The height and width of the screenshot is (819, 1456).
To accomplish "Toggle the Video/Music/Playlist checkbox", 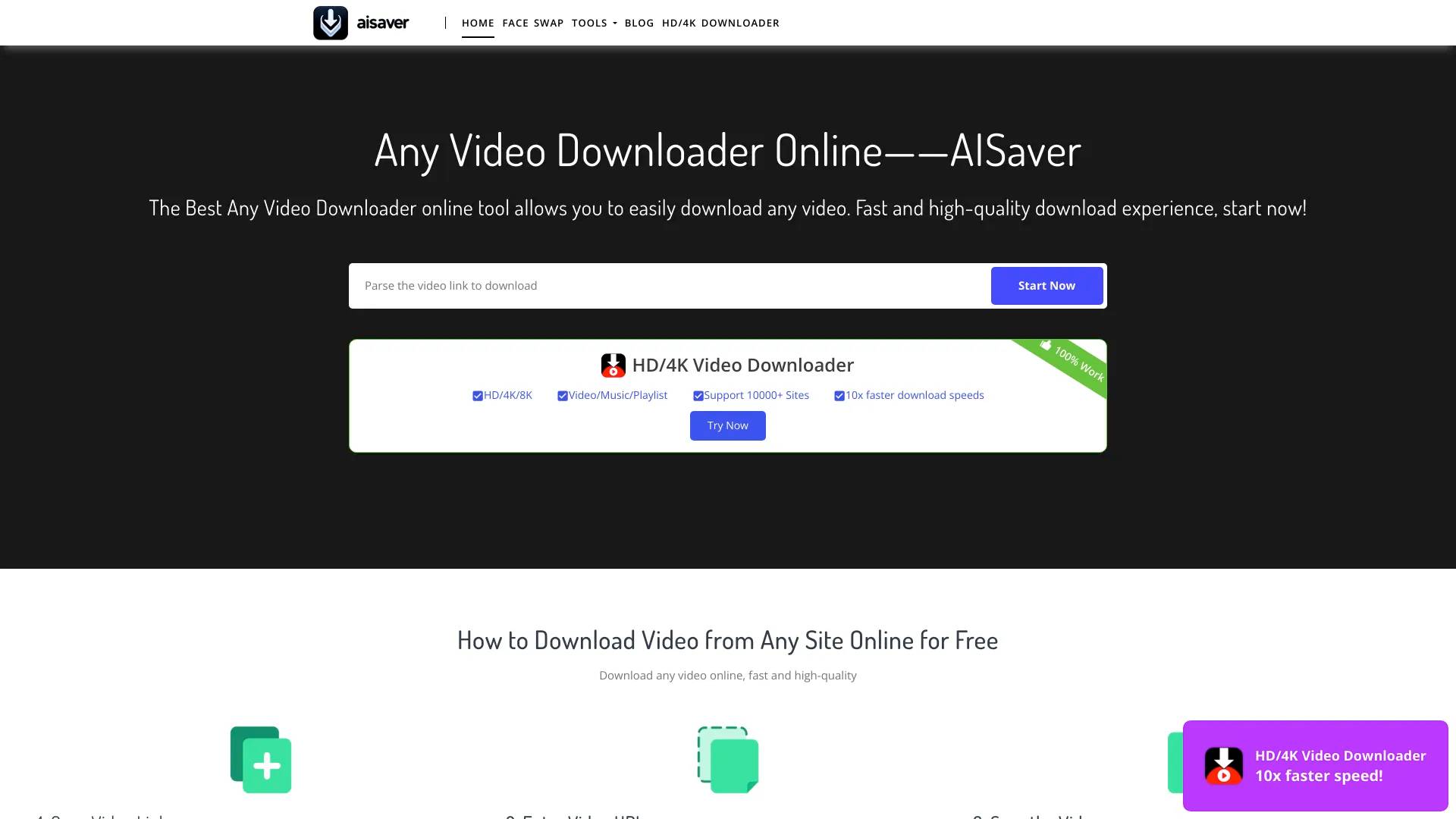I will [x=562, y=395].
